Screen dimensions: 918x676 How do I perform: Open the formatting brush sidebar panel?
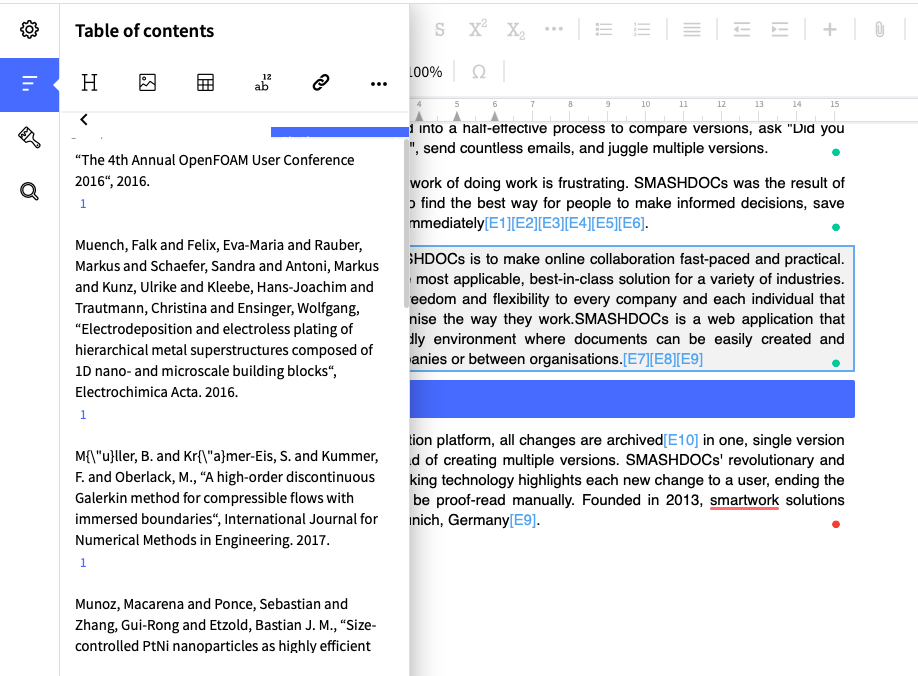[29, 138]
